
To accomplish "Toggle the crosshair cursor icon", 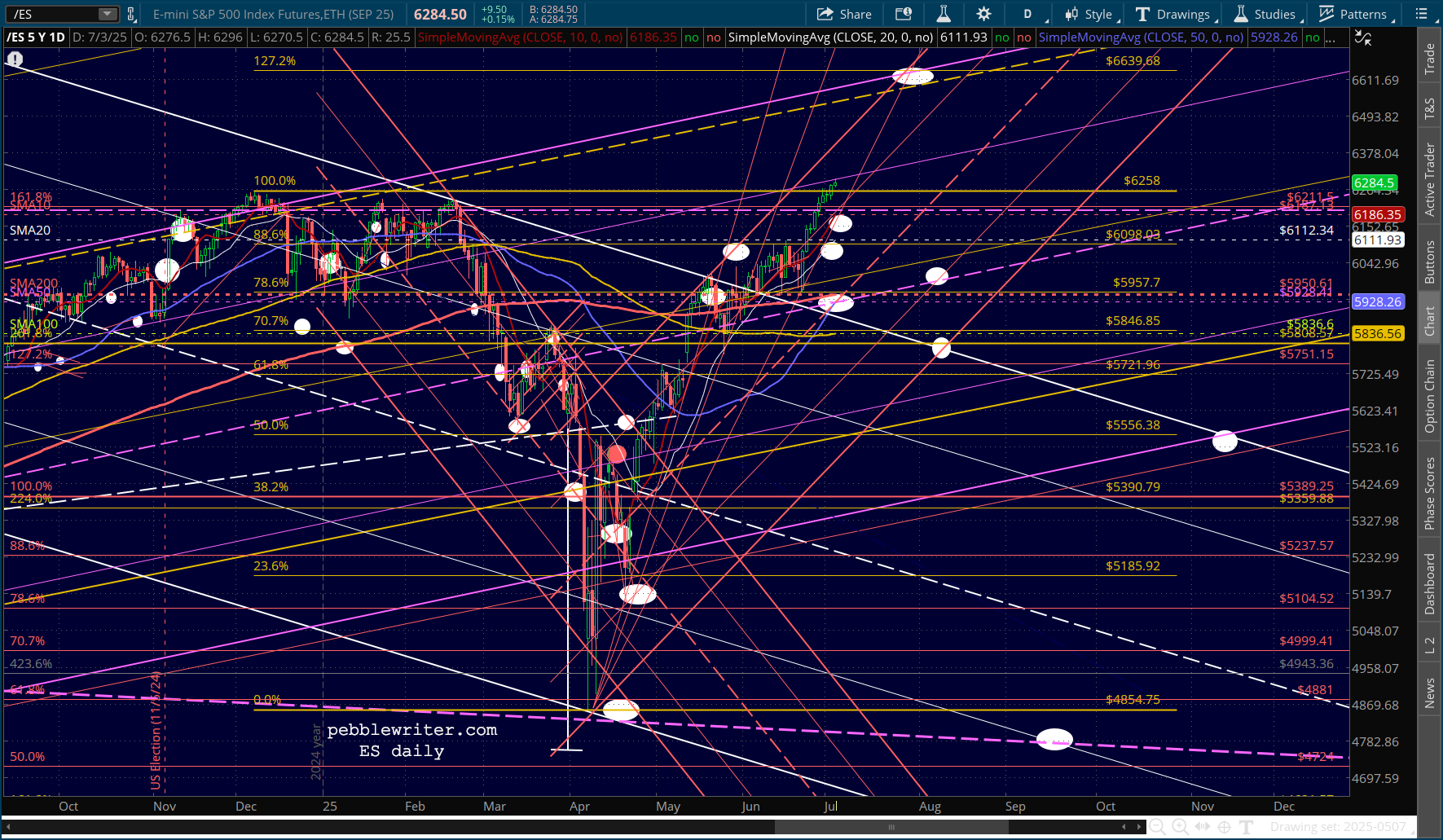I will (1224, 827).
